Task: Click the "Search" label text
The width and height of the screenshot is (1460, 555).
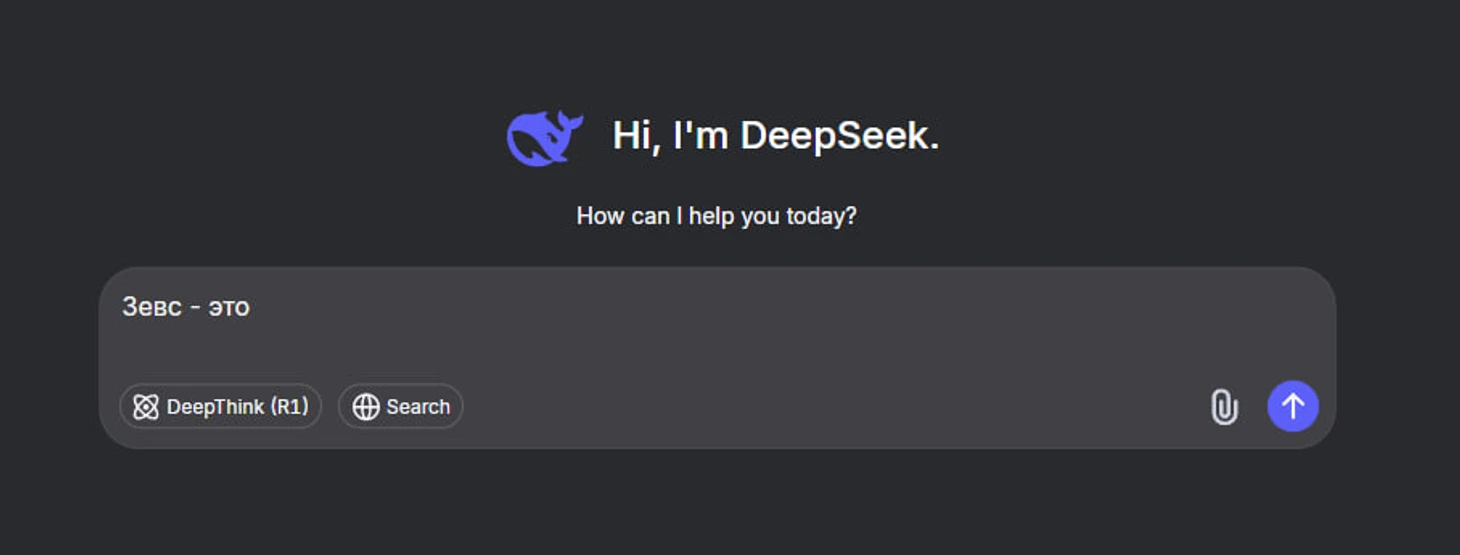Action: click(x=418, y=407)
